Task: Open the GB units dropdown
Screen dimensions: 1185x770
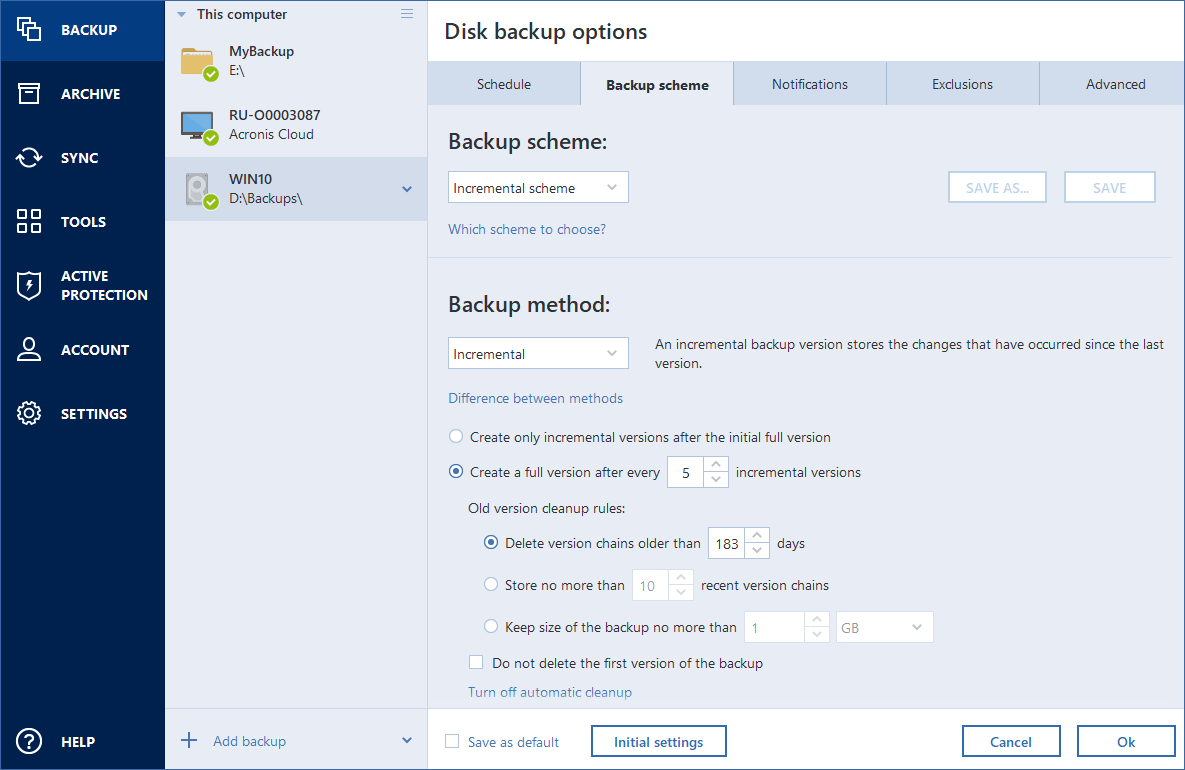Action: (884, 627)
